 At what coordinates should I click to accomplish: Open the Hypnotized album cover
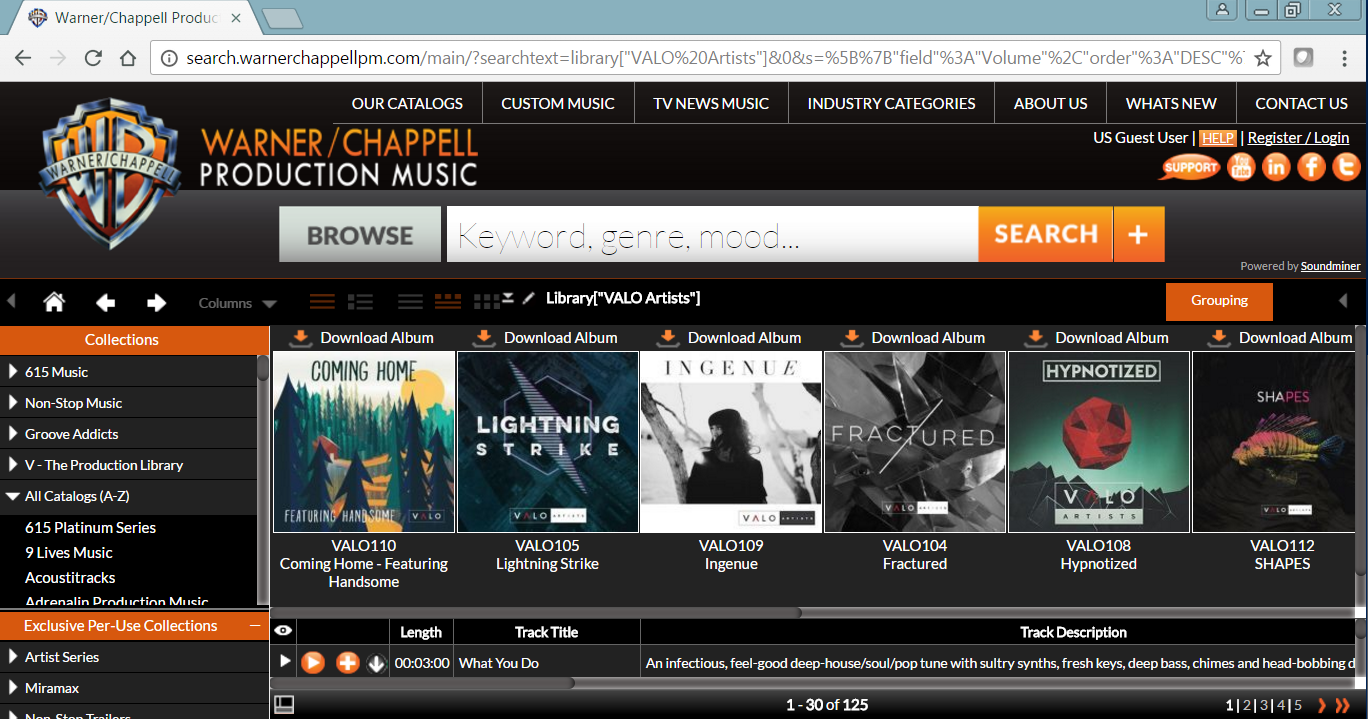(1099, 442)
